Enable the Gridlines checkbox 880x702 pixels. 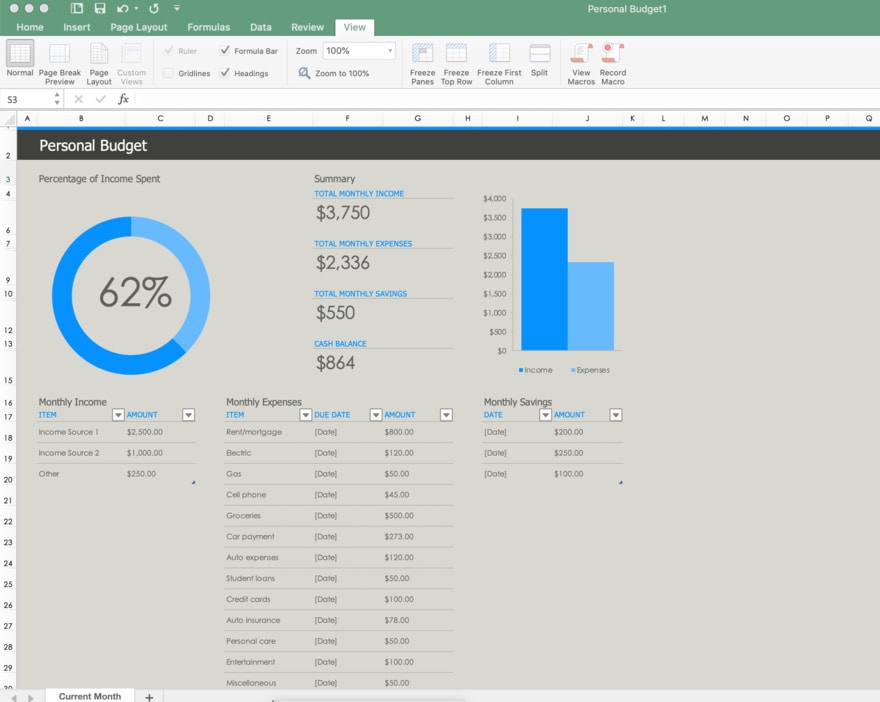coord(168,73)
